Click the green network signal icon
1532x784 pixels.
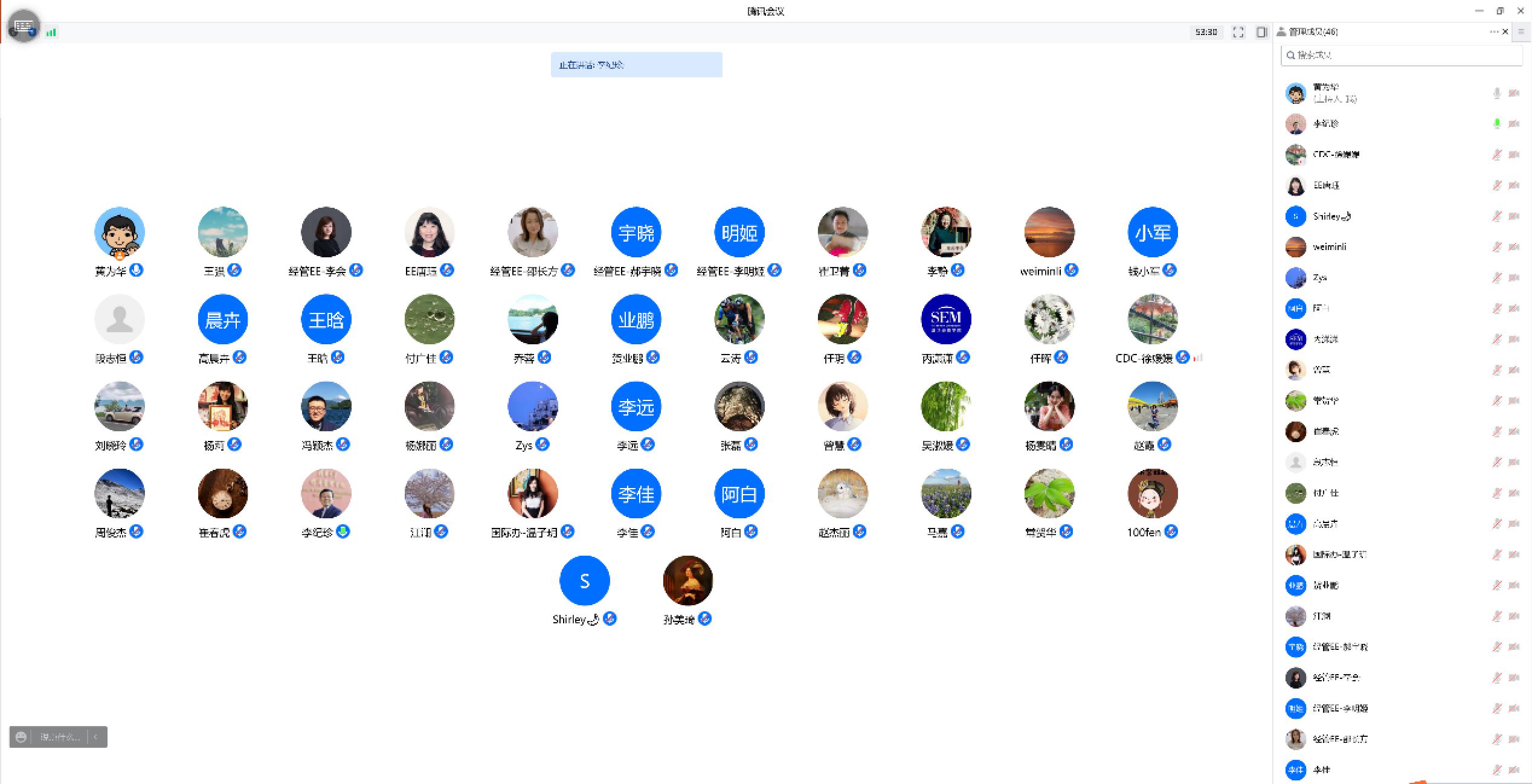click(x=51, y=33)
